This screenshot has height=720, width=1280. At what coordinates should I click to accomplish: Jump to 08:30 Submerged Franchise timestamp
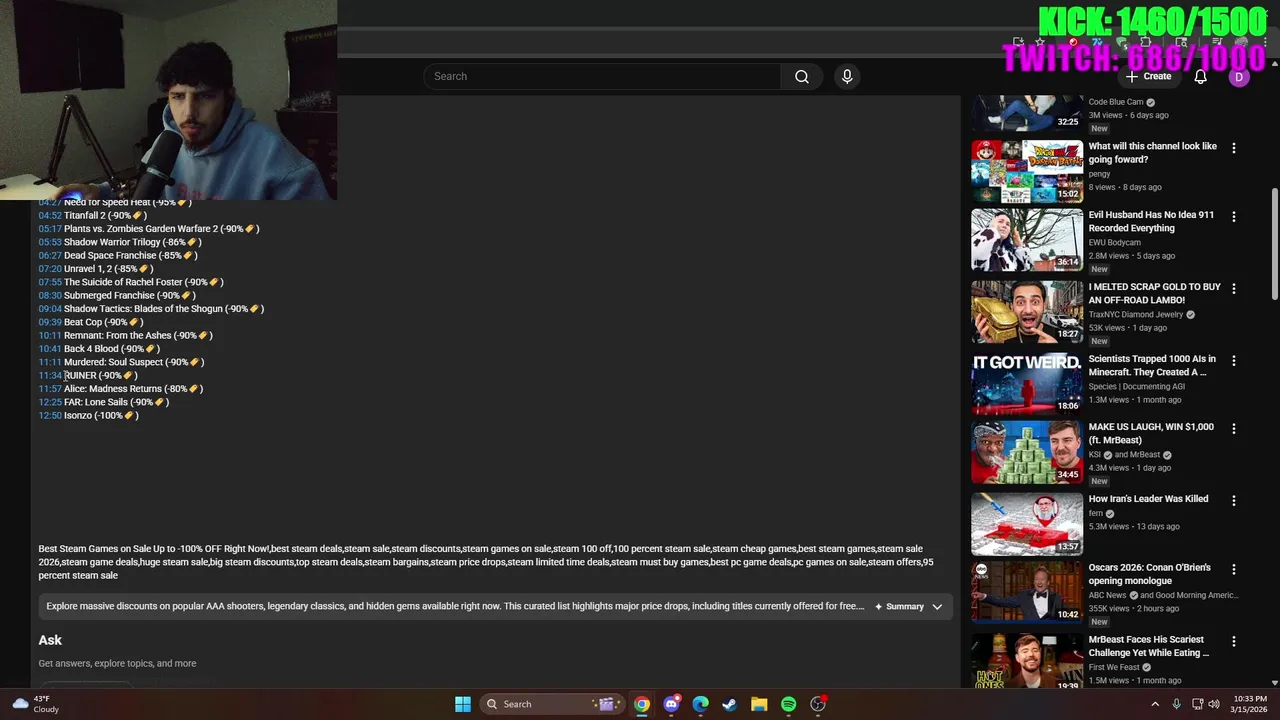50,295
